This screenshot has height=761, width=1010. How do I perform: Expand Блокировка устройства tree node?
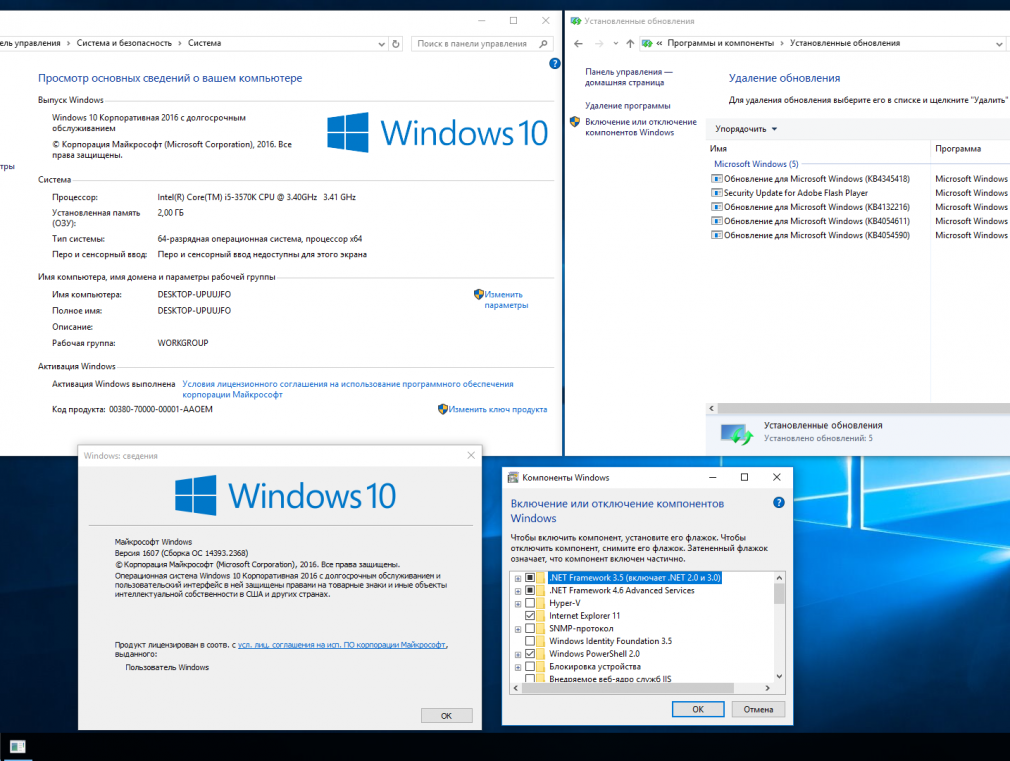518,667
